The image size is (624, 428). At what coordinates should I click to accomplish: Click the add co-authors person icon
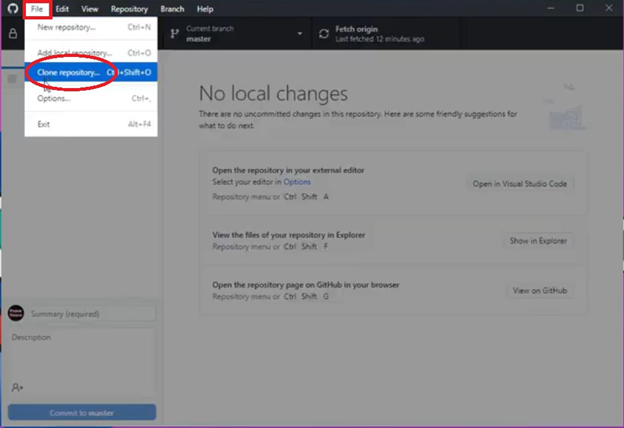click(x=17, y=387)
